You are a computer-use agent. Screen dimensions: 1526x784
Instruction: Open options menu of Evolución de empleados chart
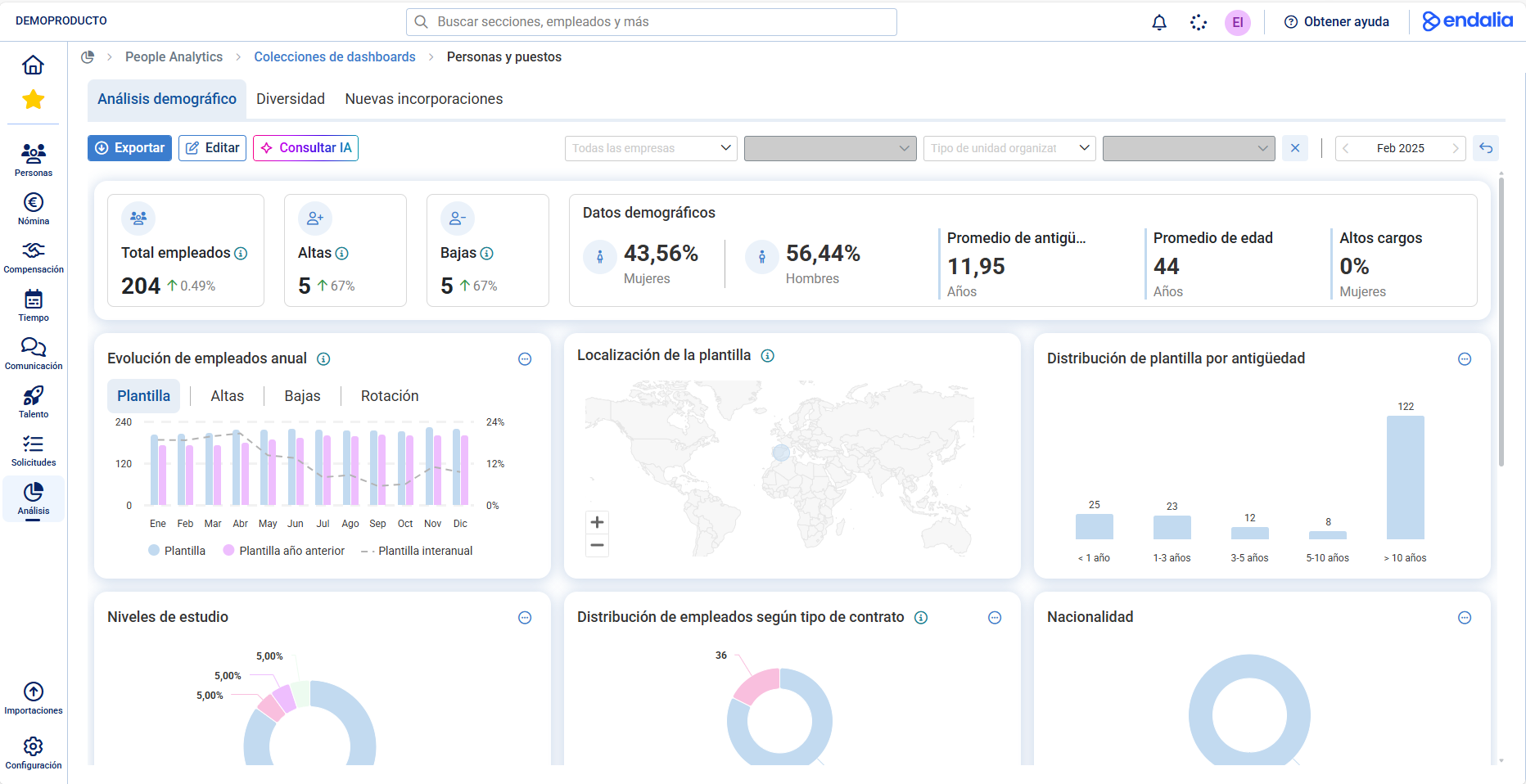pos(525,359)
